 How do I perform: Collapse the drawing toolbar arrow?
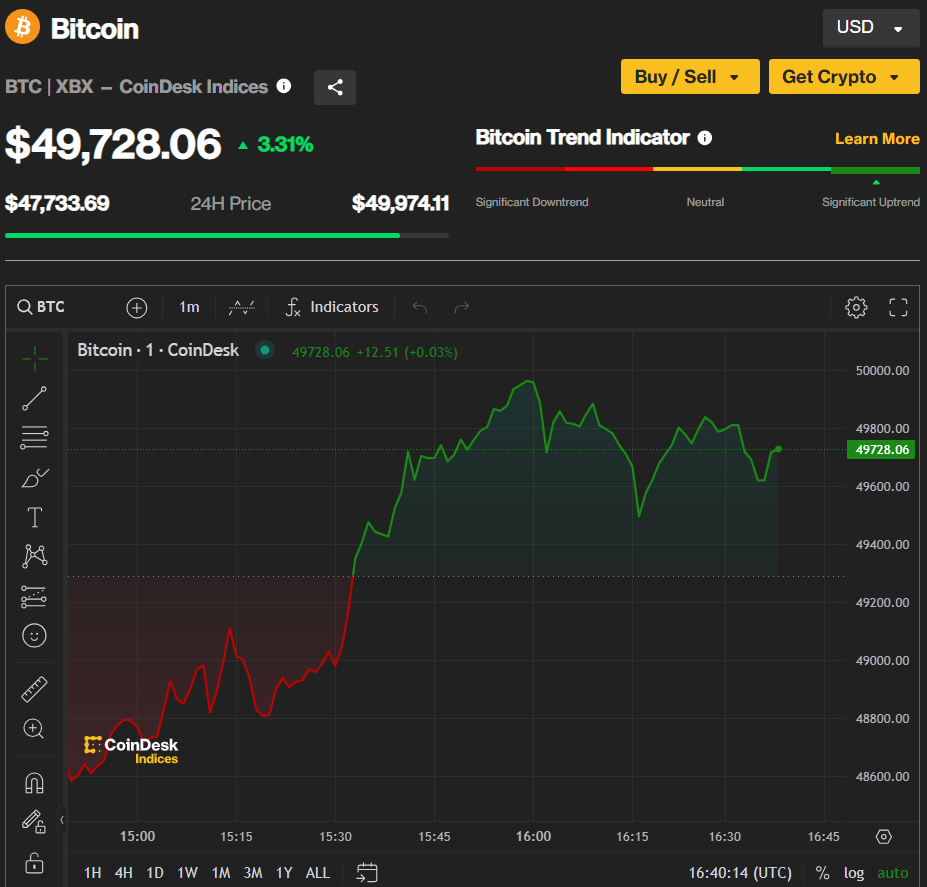pos(61,820)
